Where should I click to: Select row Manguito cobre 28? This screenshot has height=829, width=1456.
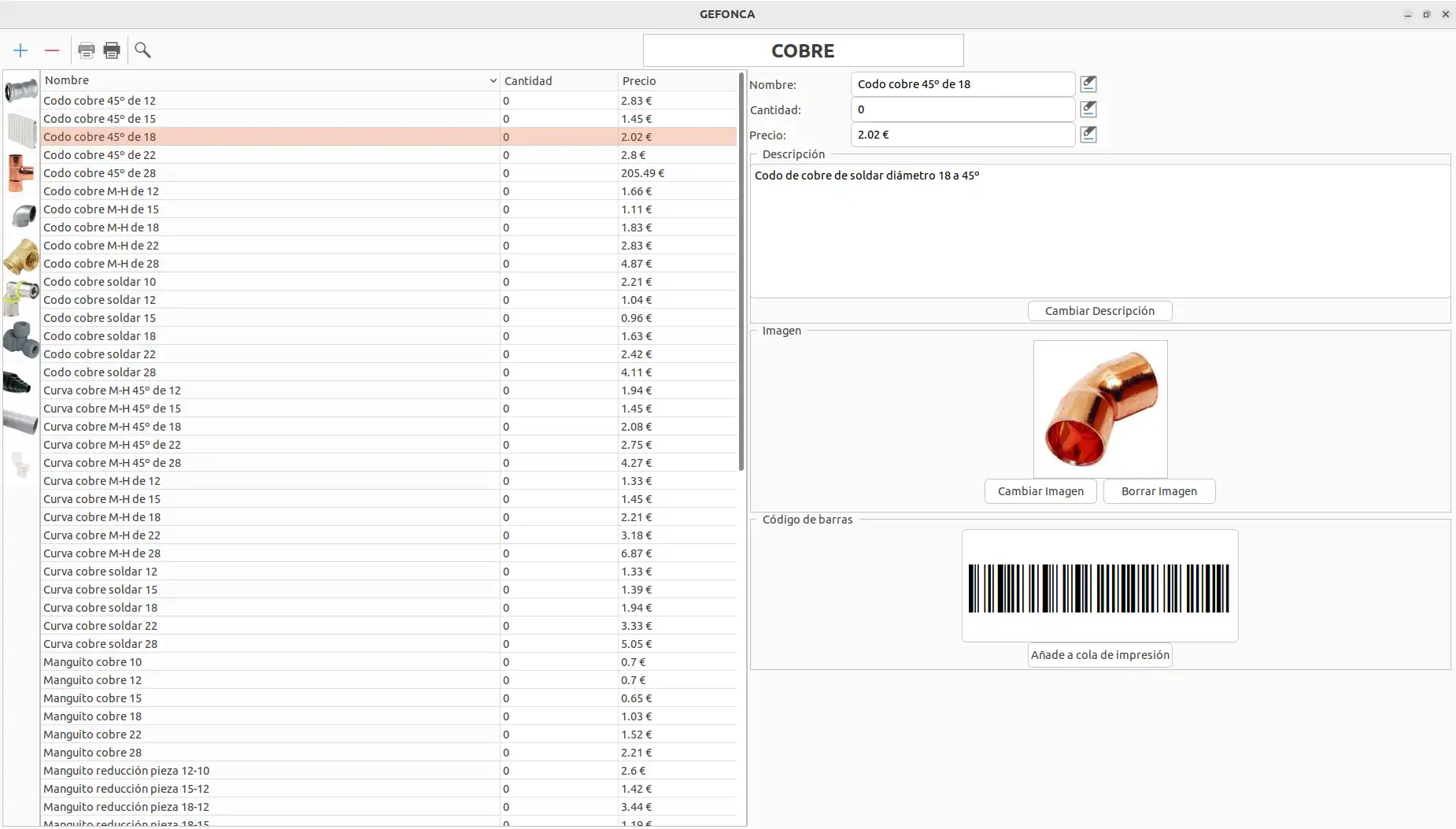389,753
